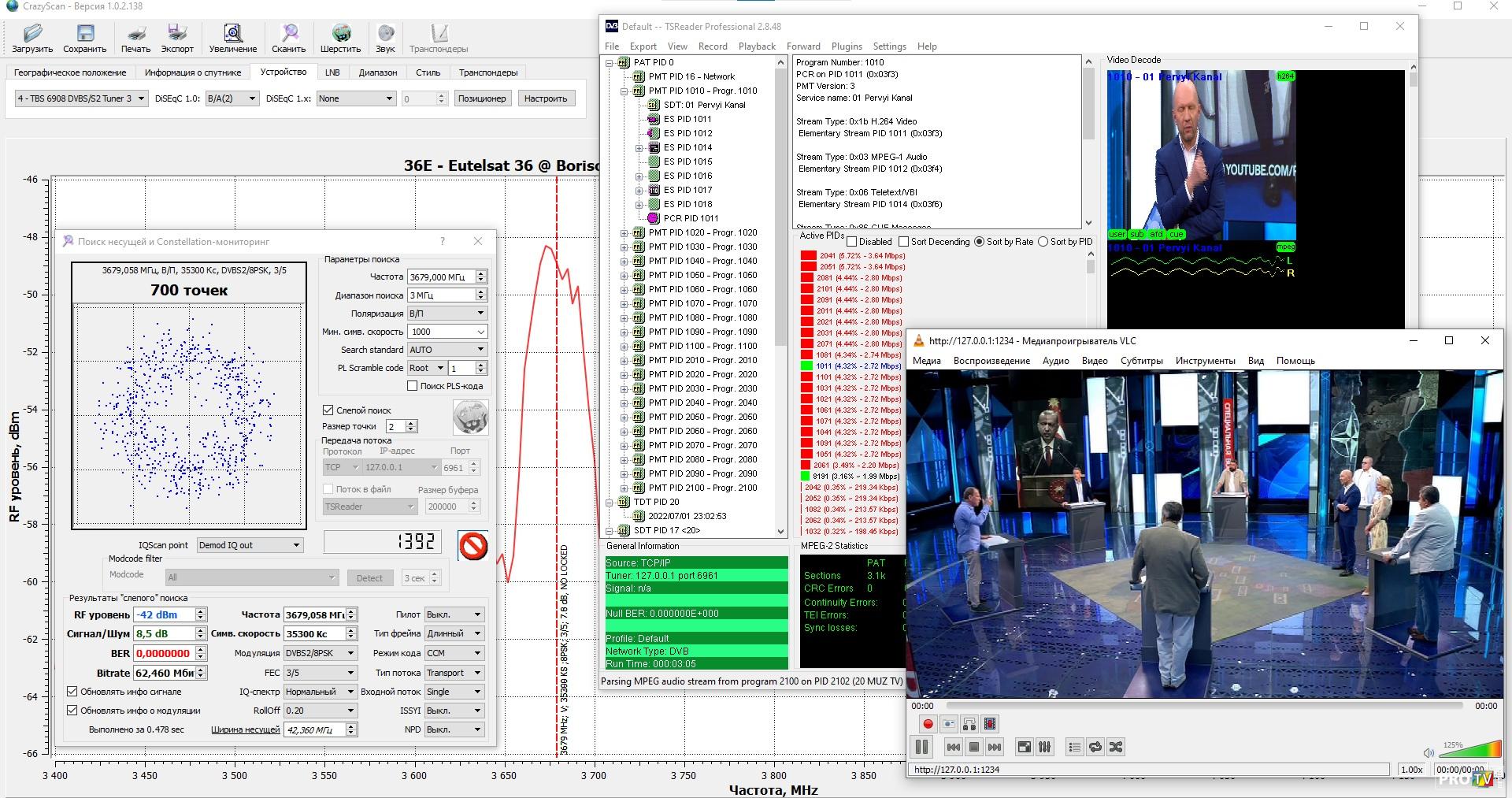Open the Playback menu in TSReader
The height and width of the screenshot is (798, 1512).
pos(756,46)
